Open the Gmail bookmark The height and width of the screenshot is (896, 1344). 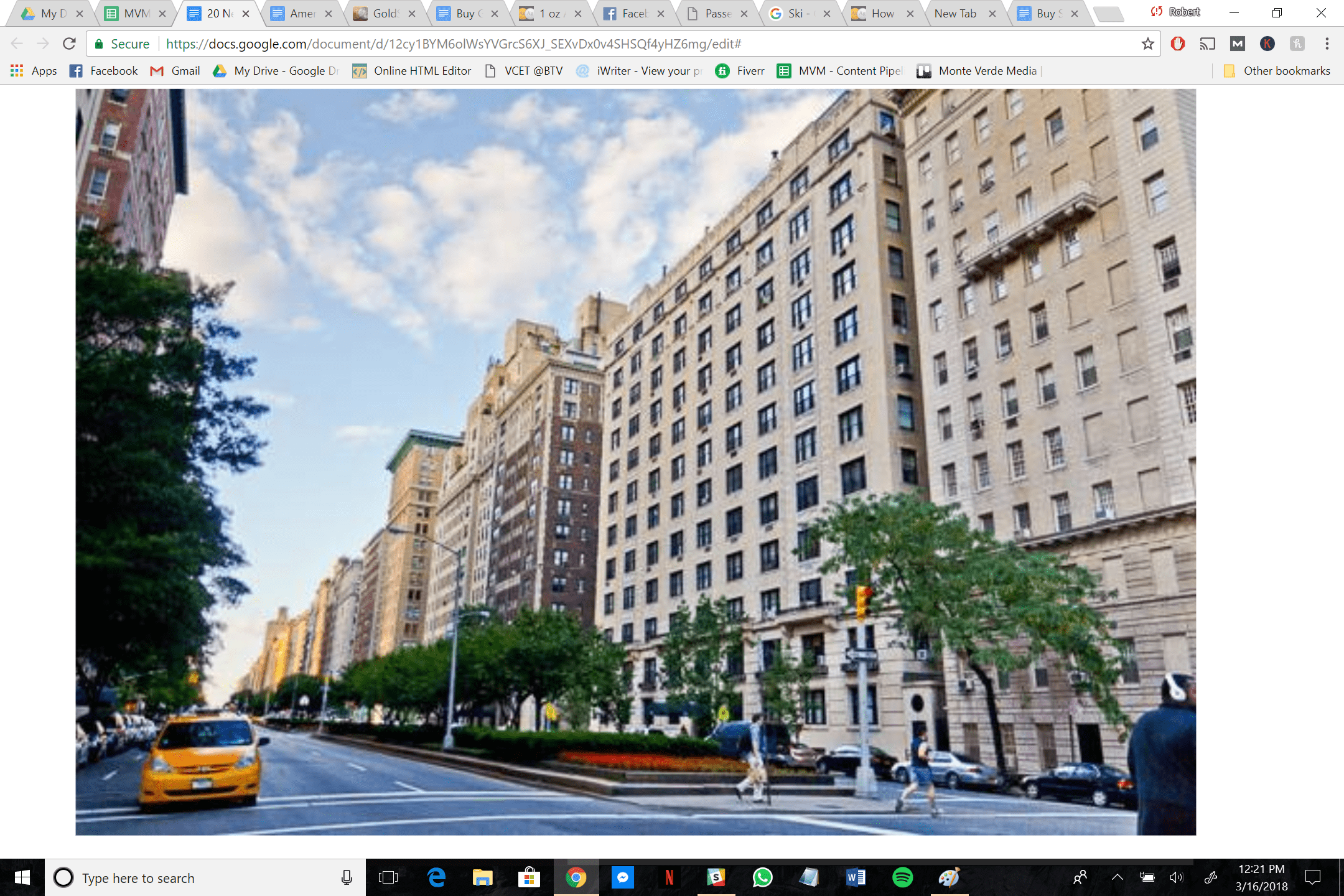pos(175,71)
